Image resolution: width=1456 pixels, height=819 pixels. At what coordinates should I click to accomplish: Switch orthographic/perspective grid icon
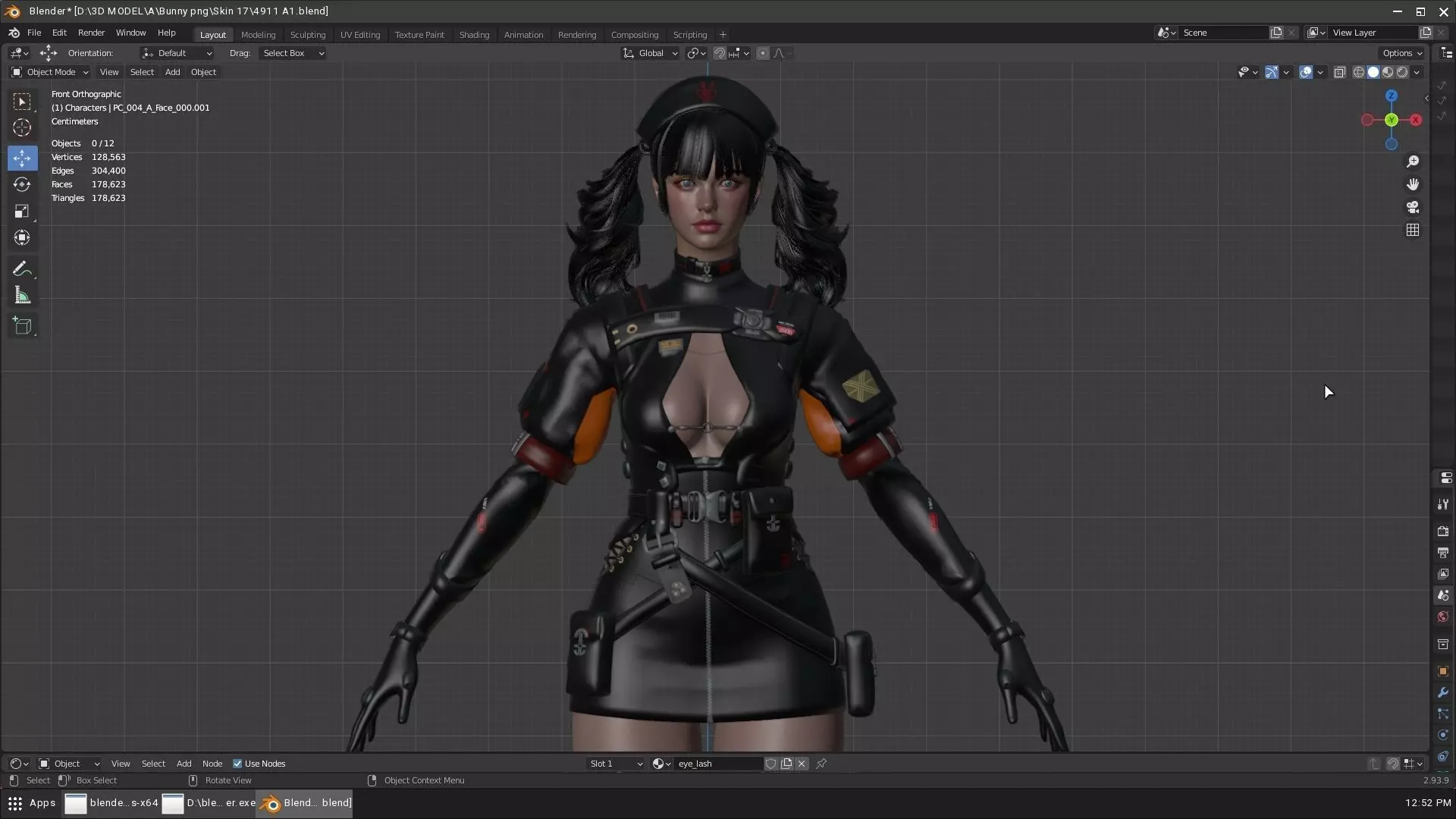tap(1413, 230)
